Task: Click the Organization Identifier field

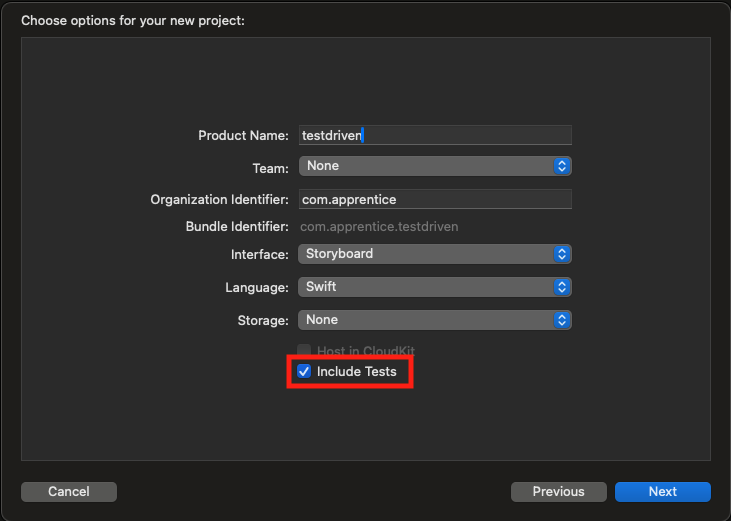Action: pyautogui.click(x=435, y=199)
